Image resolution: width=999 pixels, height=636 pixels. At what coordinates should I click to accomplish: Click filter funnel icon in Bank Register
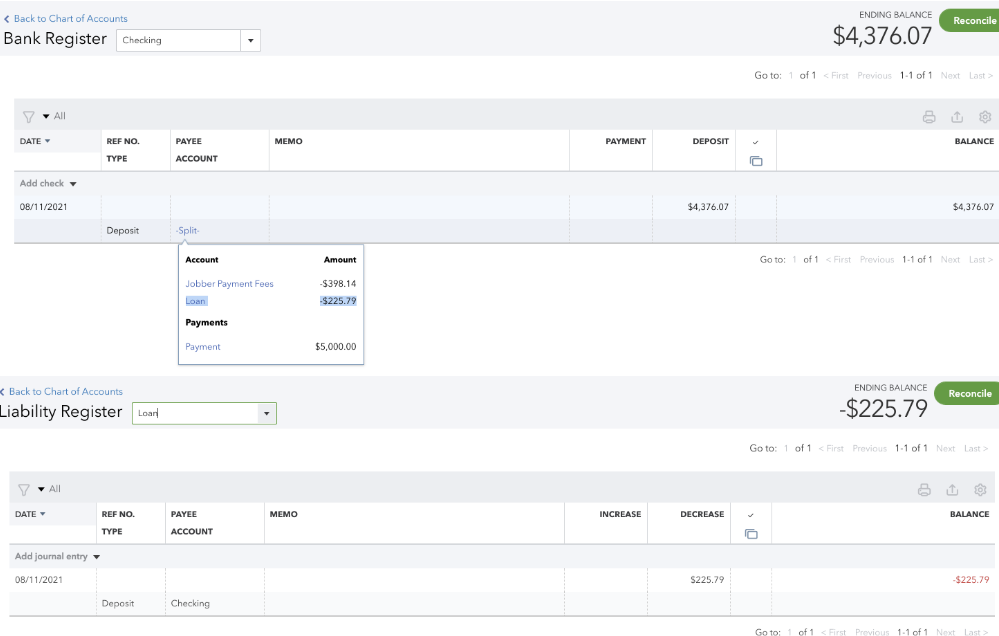pos(28,117)
